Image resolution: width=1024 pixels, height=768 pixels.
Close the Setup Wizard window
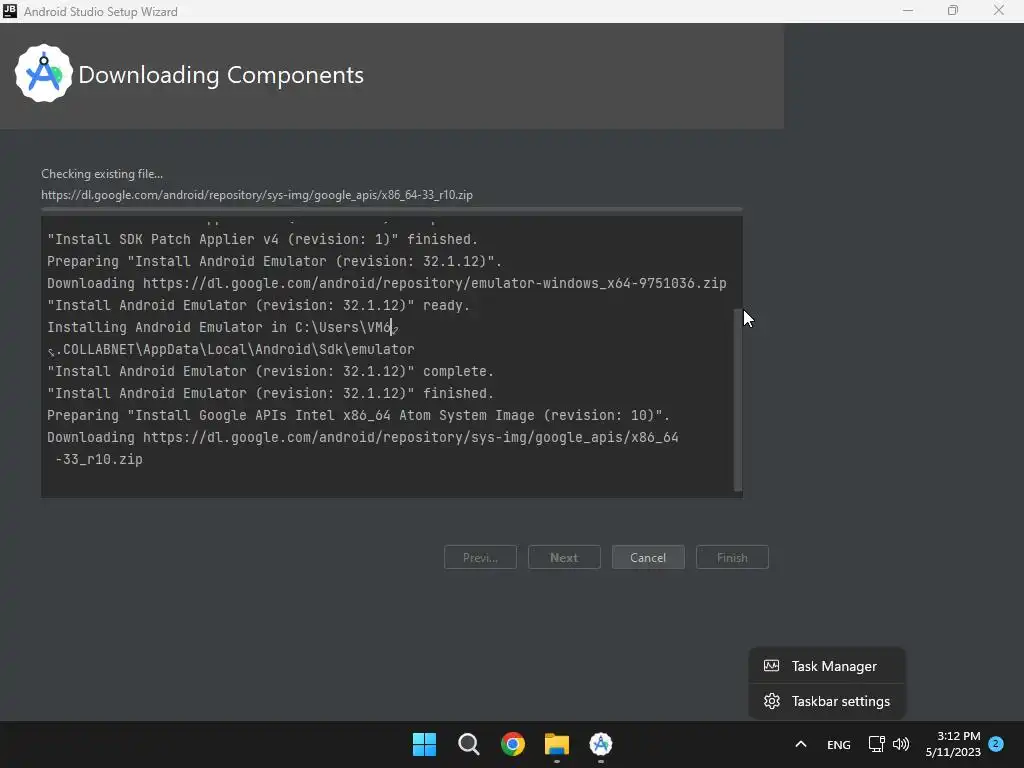coord(999,11)
